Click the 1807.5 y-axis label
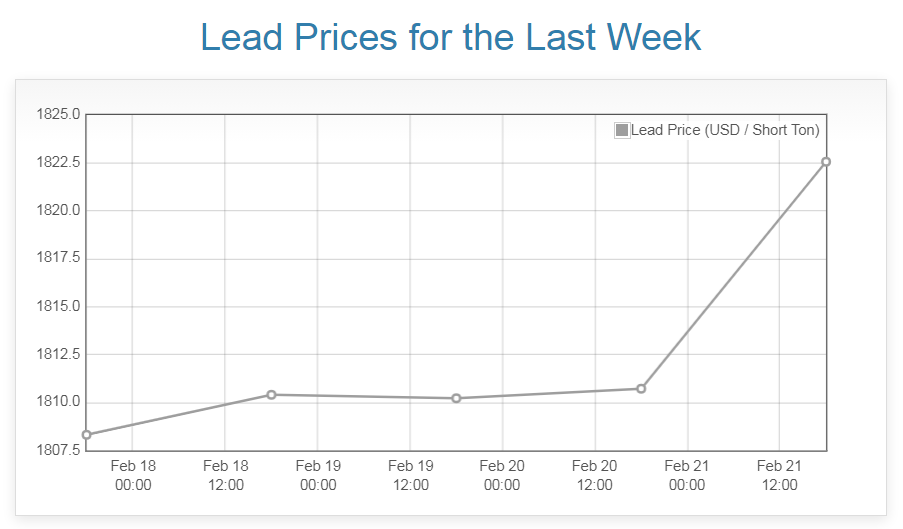Viewport: 903px width, 529px height. click(x=58, y=450)
